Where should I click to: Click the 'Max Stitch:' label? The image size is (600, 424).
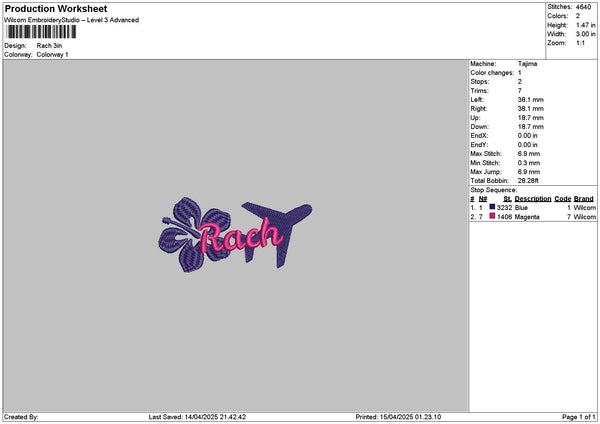tap(486, 154)
